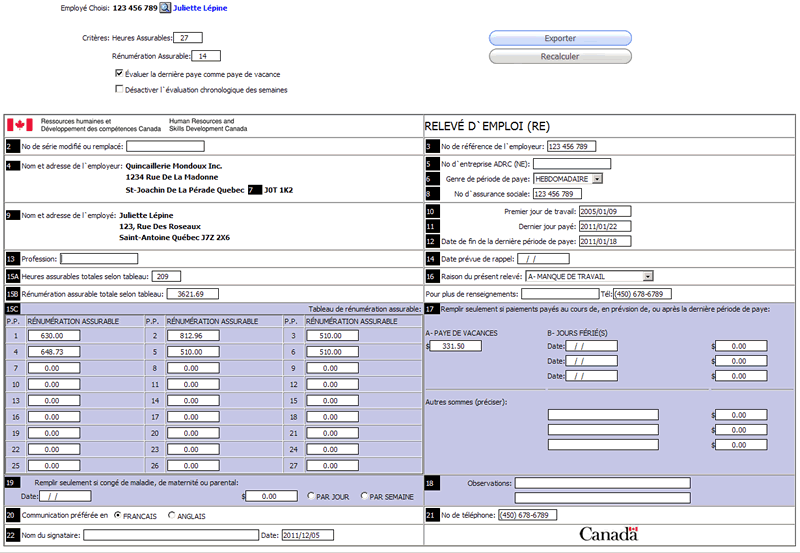The width and height of the screenshot is (800, 553).
Task: Edit Paye de vacances amount 331.50
Action: (456, 346)
